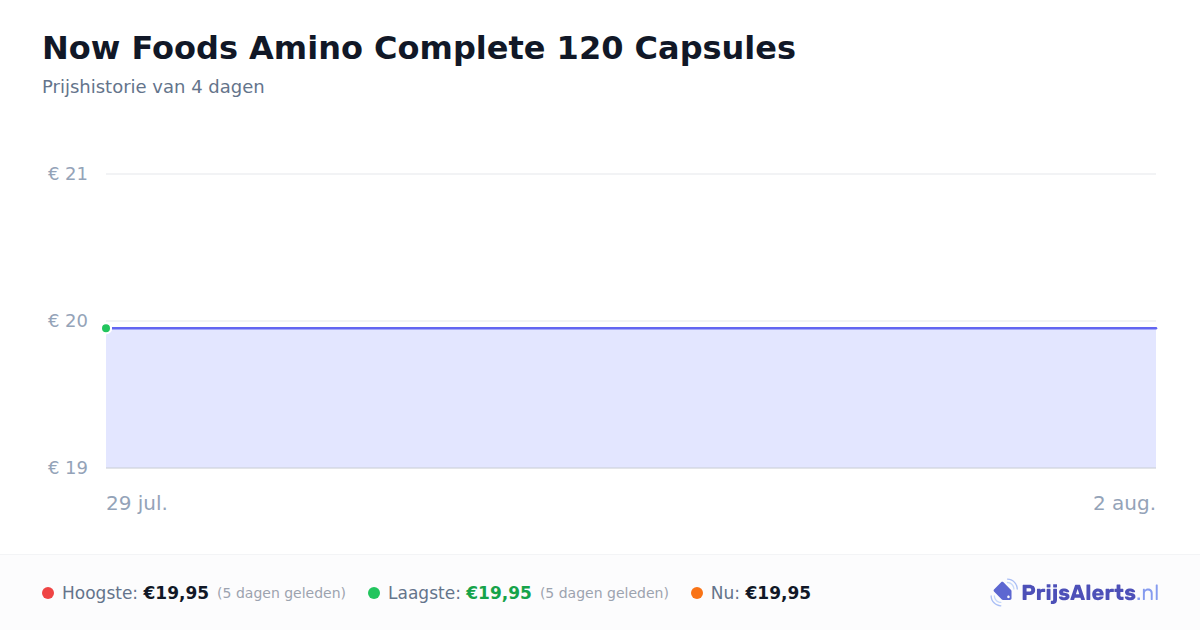Click the red Hoogste legend dot
The image size is (1200, 630).
coord(48,593)
